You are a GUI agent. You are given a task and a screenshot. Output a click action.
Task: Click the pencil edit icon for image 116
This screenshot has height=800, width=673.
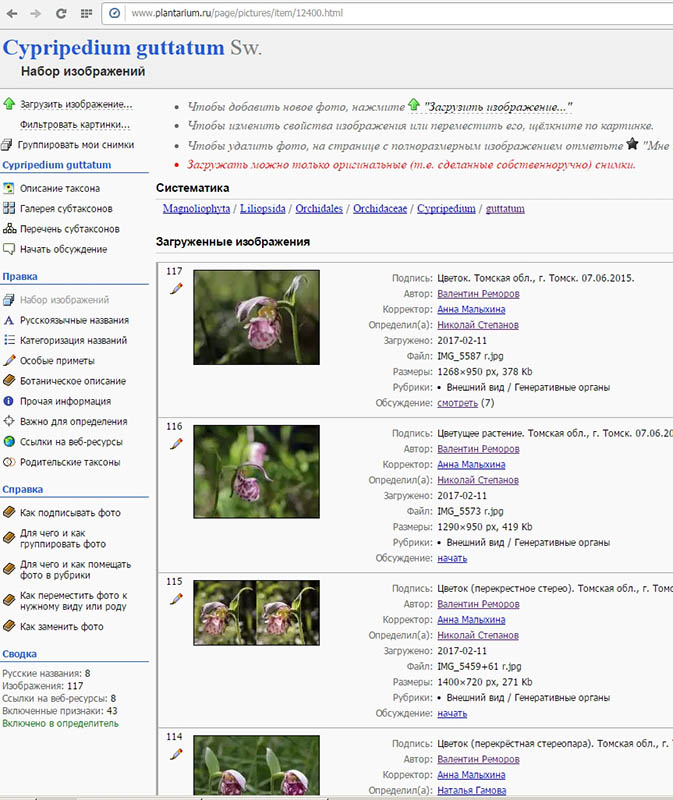pyautogui.click(x=177, y=443)
